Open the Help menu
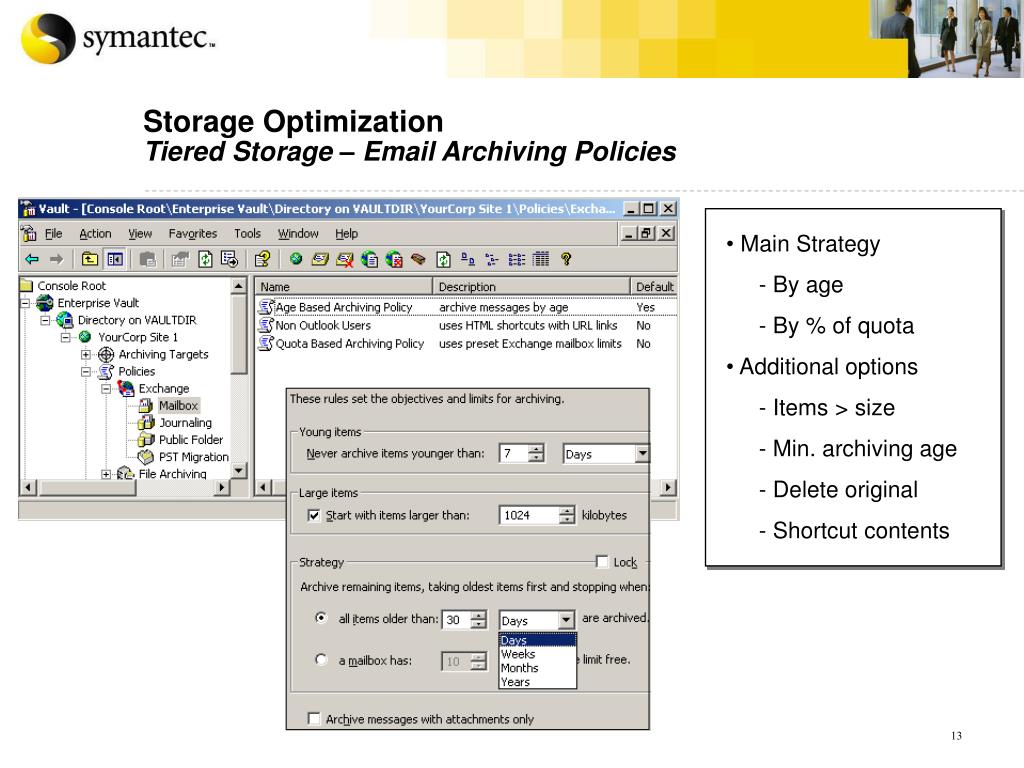The image size is (1024, 768). pyautogui.click(x=347, y=234)
